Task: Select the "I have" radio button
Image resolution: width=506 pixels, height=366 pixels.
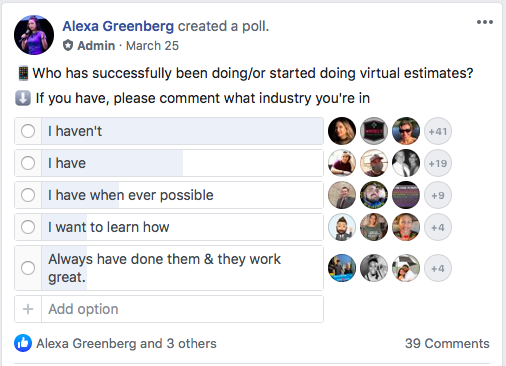Action: [28, 163]
